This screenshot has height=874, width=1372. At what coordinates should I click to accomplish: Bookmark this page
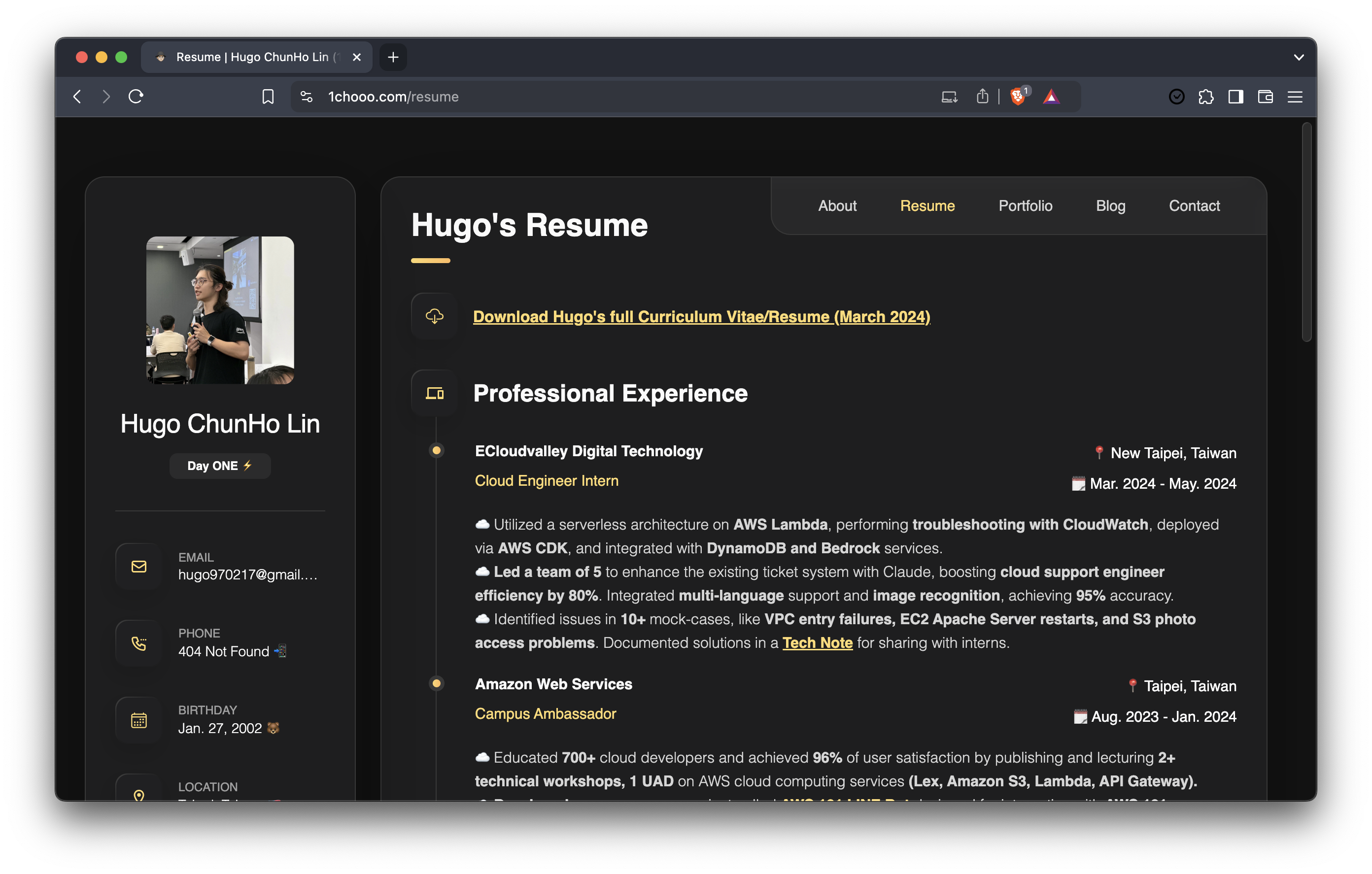click(x=268, y=96)
